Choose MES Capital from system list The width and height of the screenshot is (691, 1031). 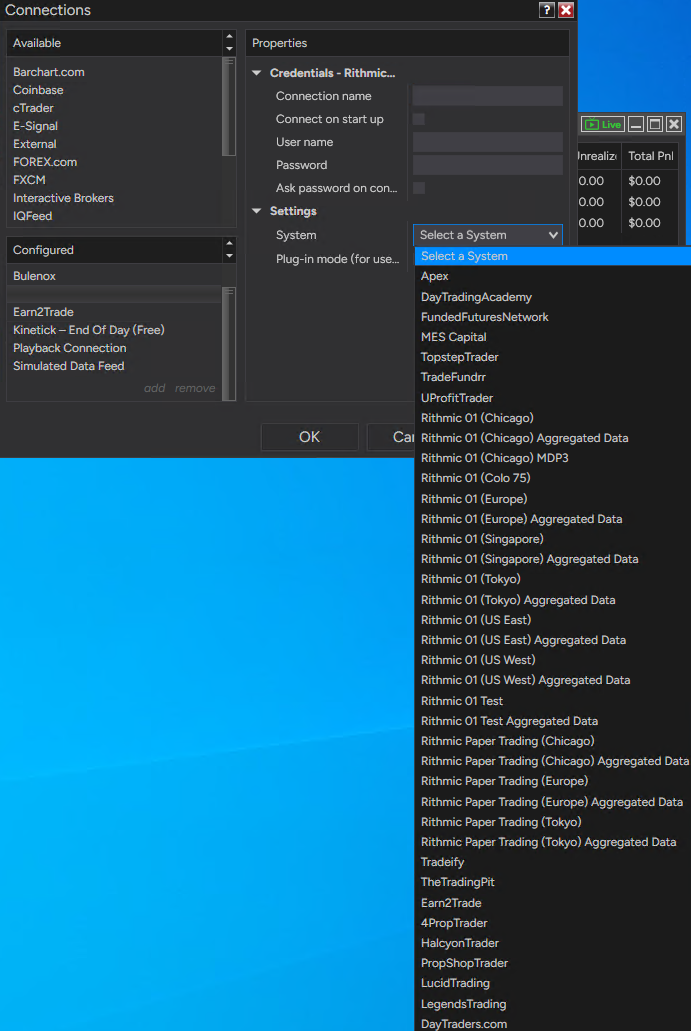point(454,337)
